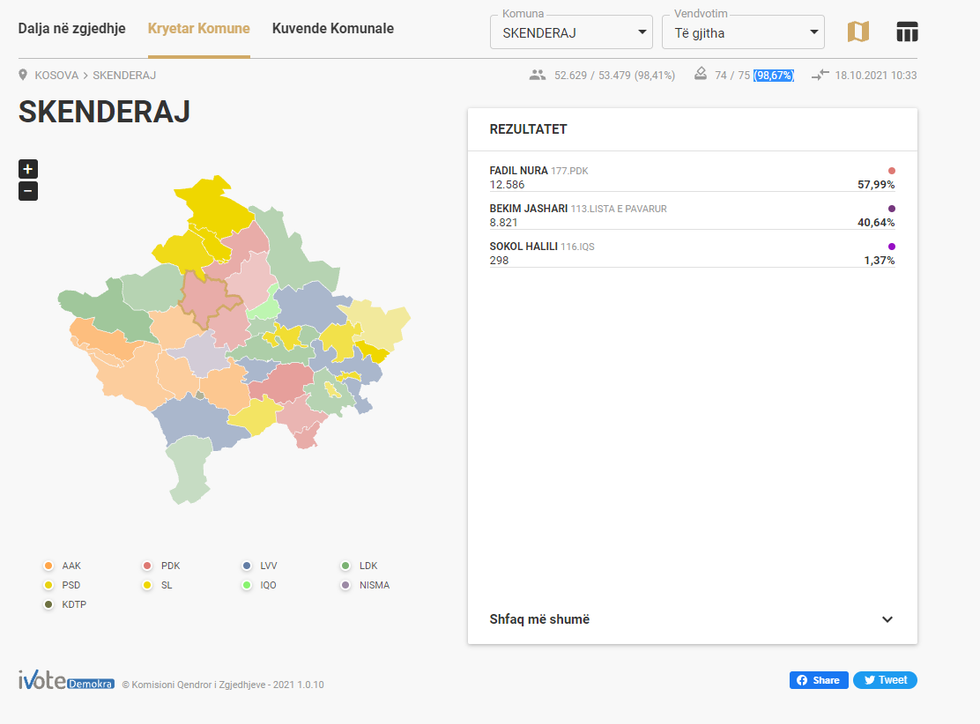Switch to Dalja në zgjedhje tab
This screenshot has height=724, width=980.
(x=72, y=28)
